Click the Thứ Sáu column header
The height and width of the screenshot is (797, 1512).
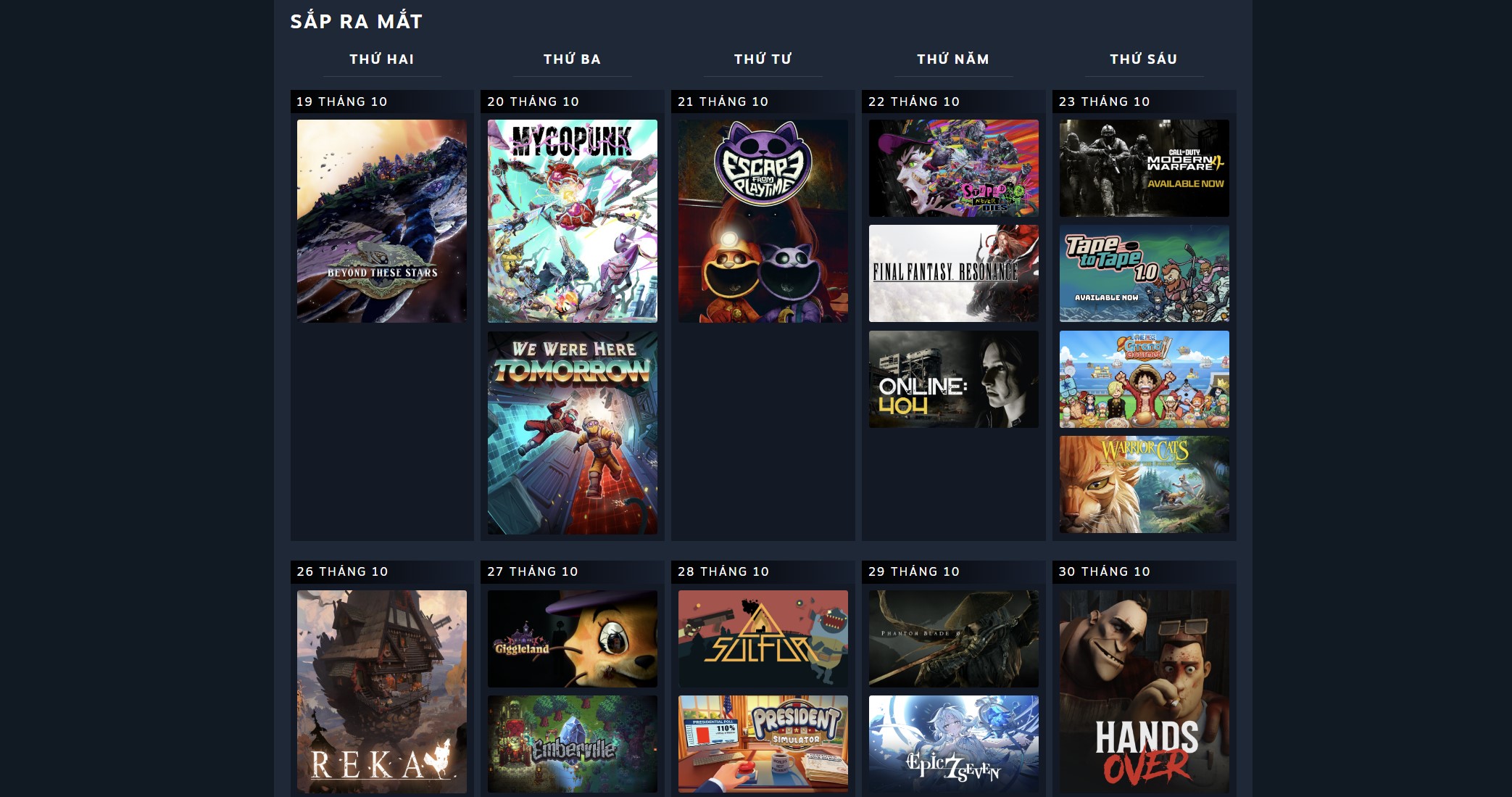[1144, 59]
